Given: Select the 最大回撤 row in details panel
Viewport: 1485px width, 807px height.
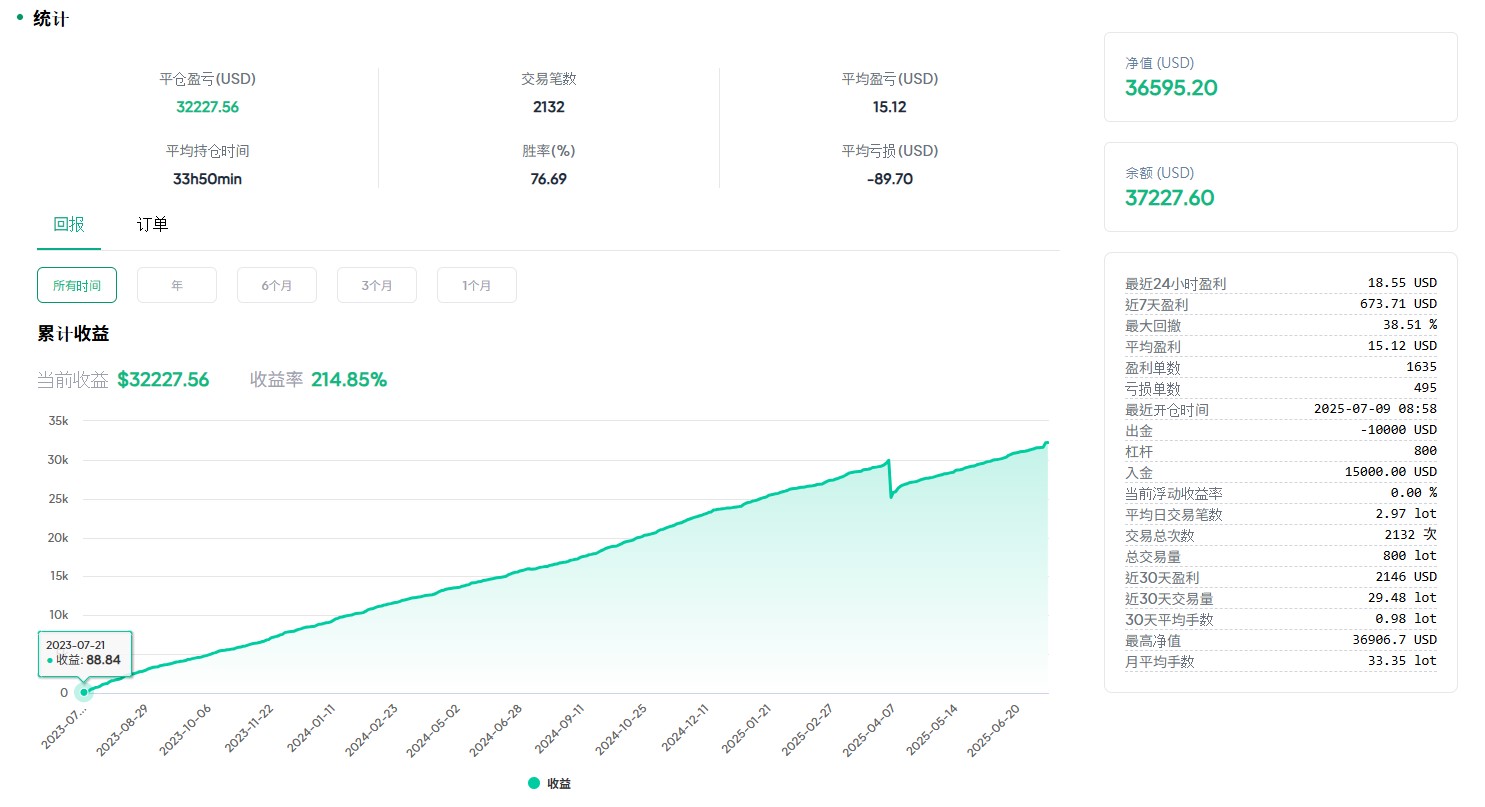Looking at the screenshot, I should (x=1280, y=325).
